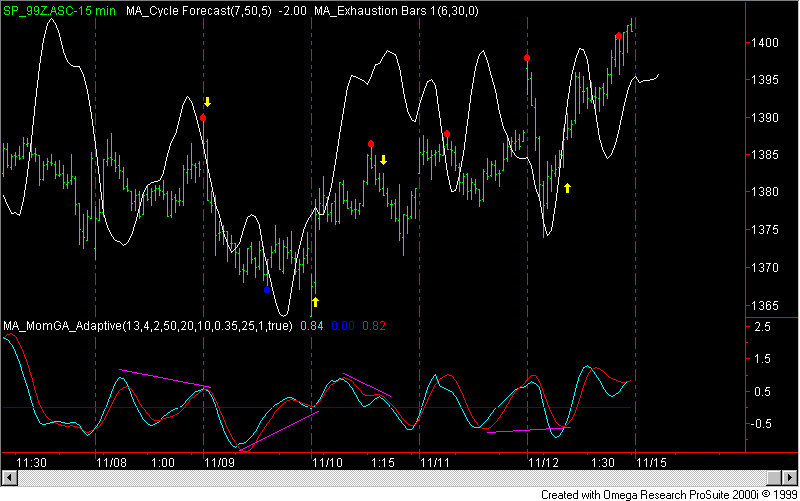The image size is (800, 501).
Task: Click the 1380 price axis label
Action: (765, 192)
